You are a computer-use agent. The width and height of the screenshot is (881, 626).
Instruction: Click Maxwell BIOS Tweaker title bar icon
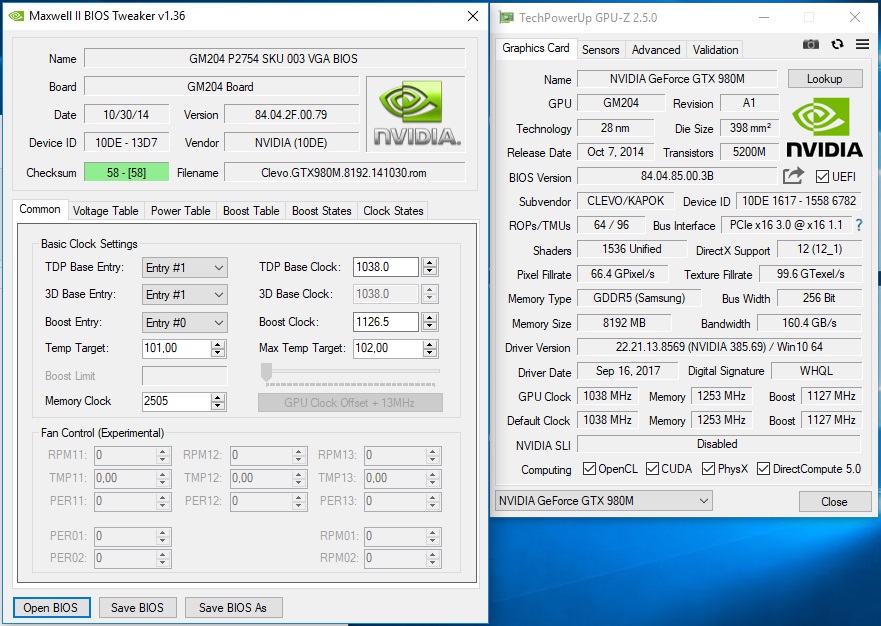pyautogui.click(x=16, y=16)
